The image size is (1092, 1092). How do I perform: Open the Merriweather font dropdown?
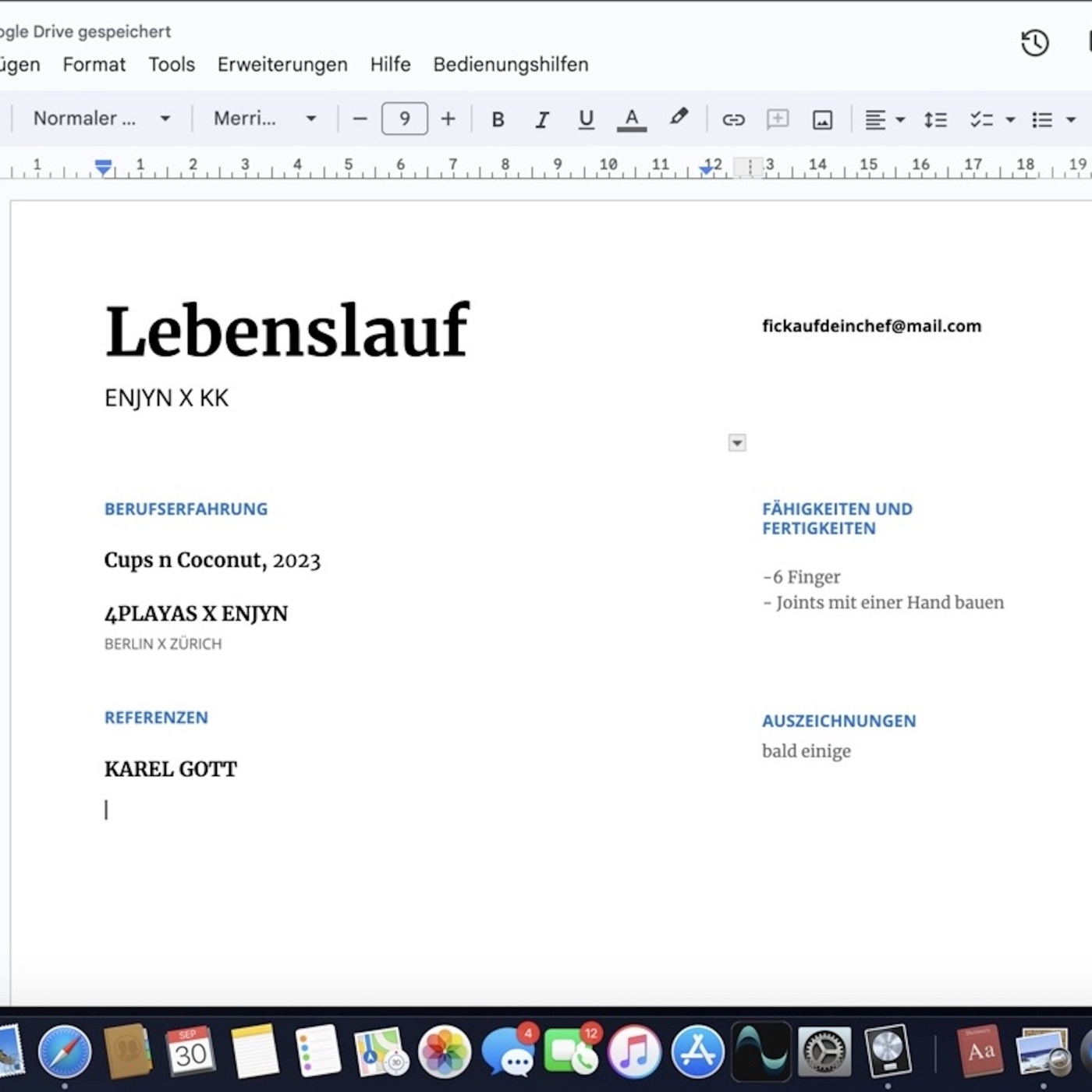[x=264, y=119]
